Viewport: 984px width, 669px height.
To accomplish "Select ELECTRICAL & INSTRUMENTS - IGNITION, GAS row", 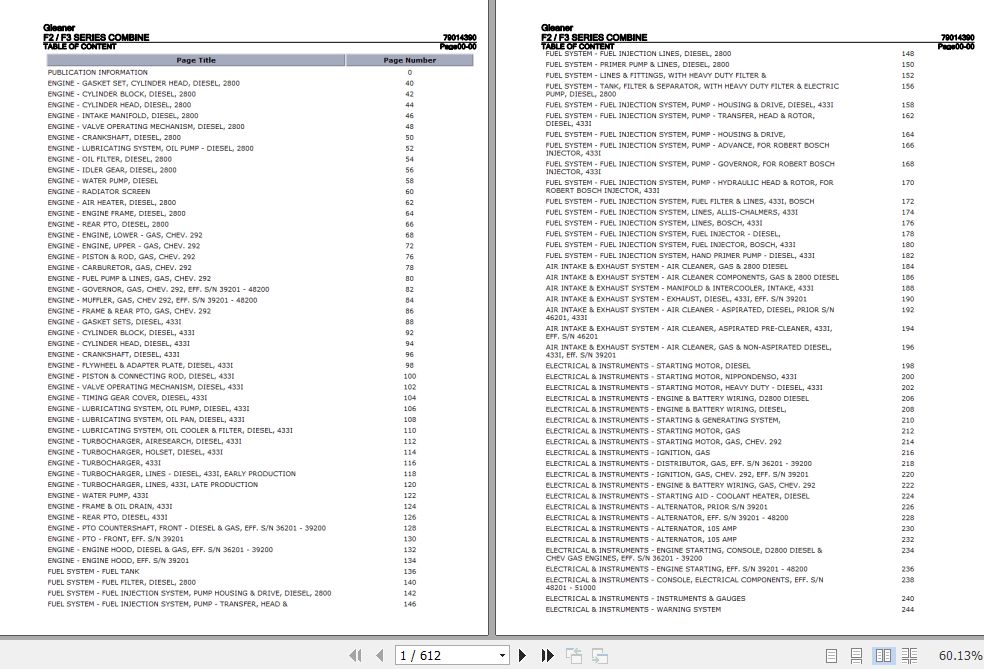I will [628, 452].
